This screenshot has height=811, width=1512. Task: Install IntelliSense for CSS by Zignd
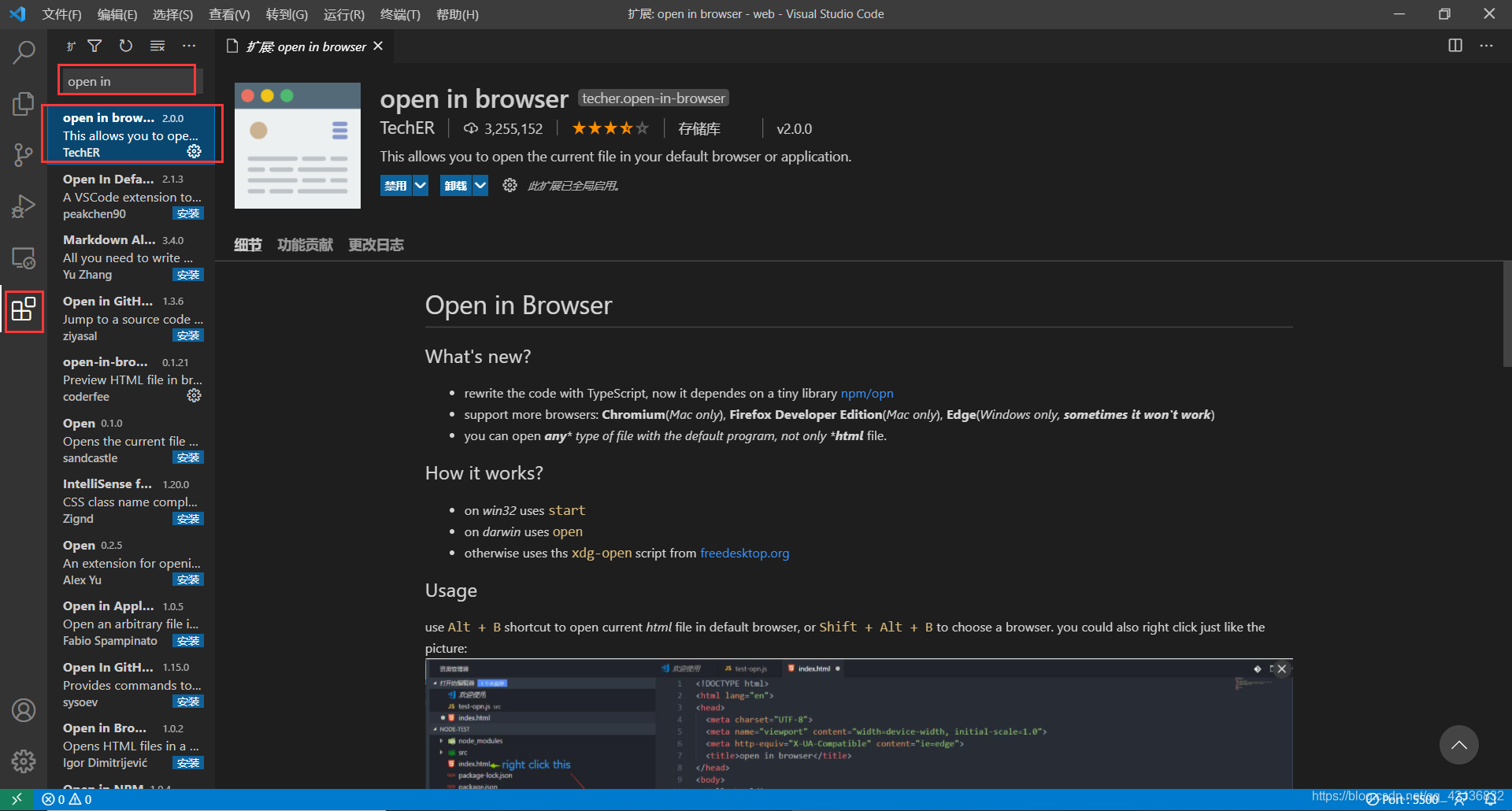[188, 519]
